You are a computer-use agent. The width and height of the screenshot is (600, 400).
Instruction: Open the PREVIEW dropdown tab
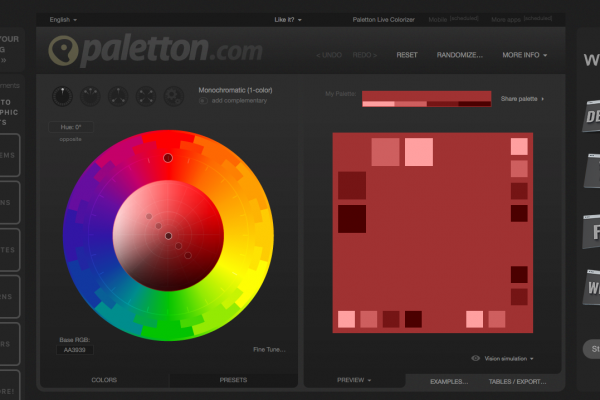[354, 380]
